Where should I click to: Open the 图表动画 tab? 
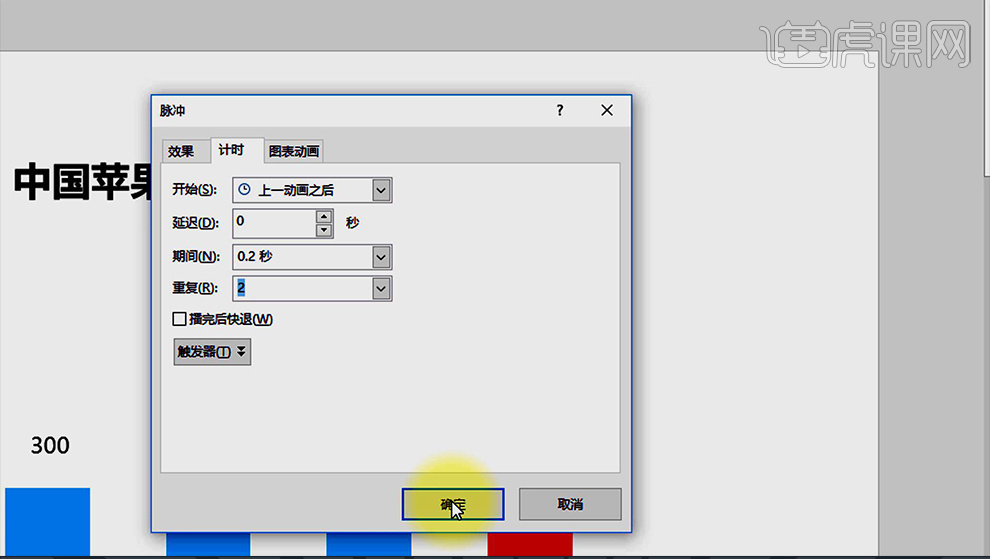pyautogui.click(x=294, y=151)
